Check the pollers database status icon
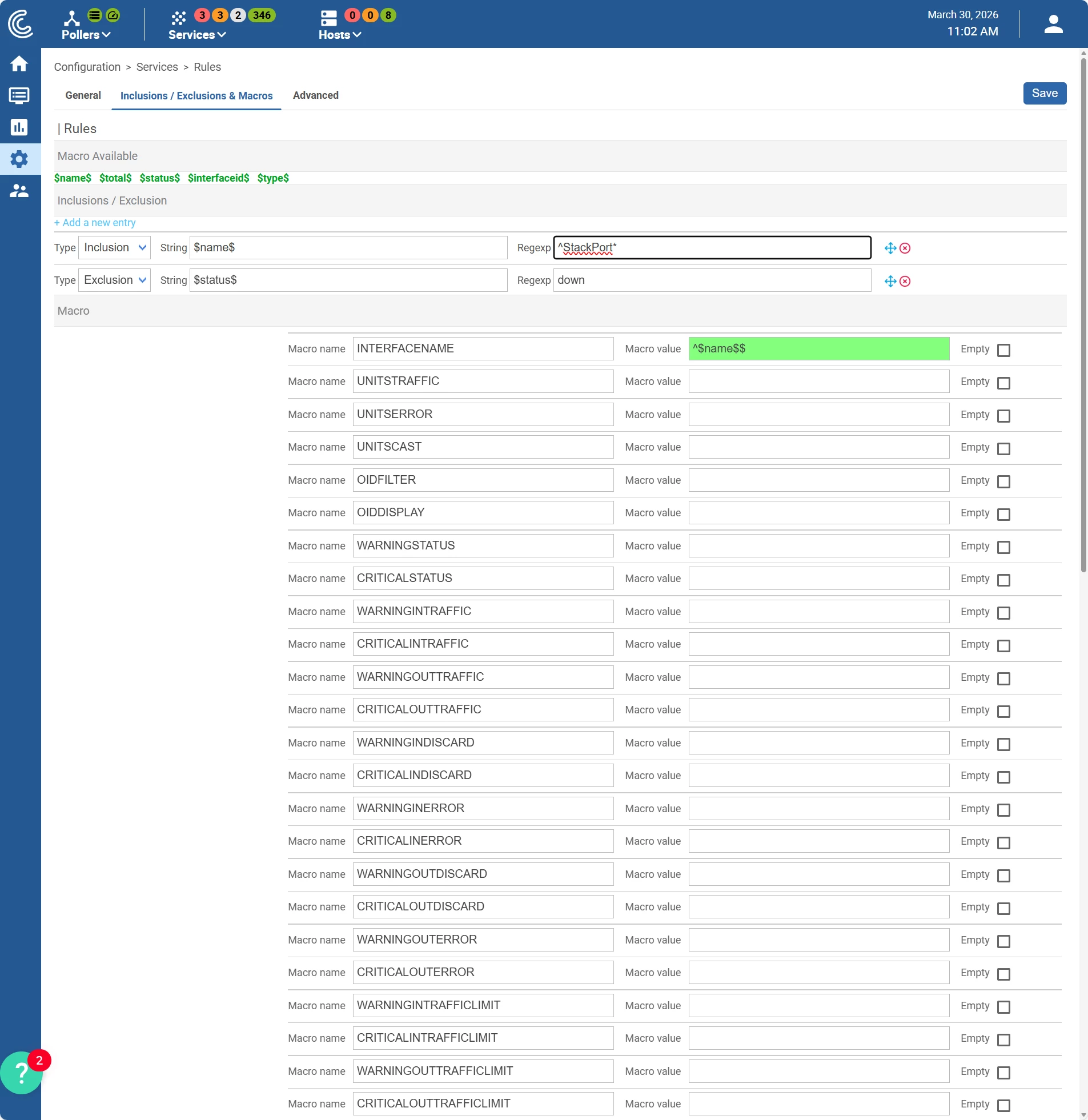The width and height of the screenshot is (1088, 1120). 95,15
